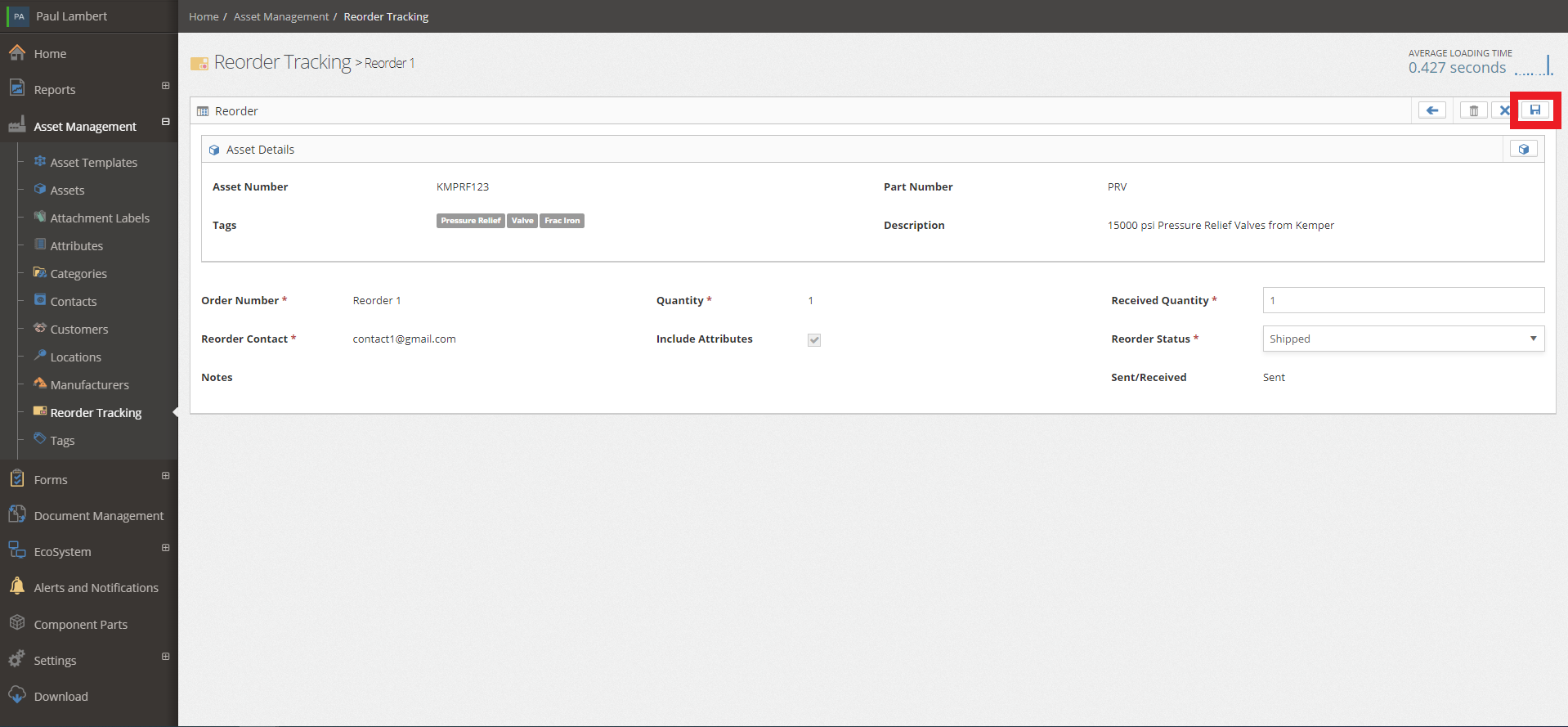Open the Reorder Status dropdown
Screen dimensions: 1568x727
[1404, 339]
